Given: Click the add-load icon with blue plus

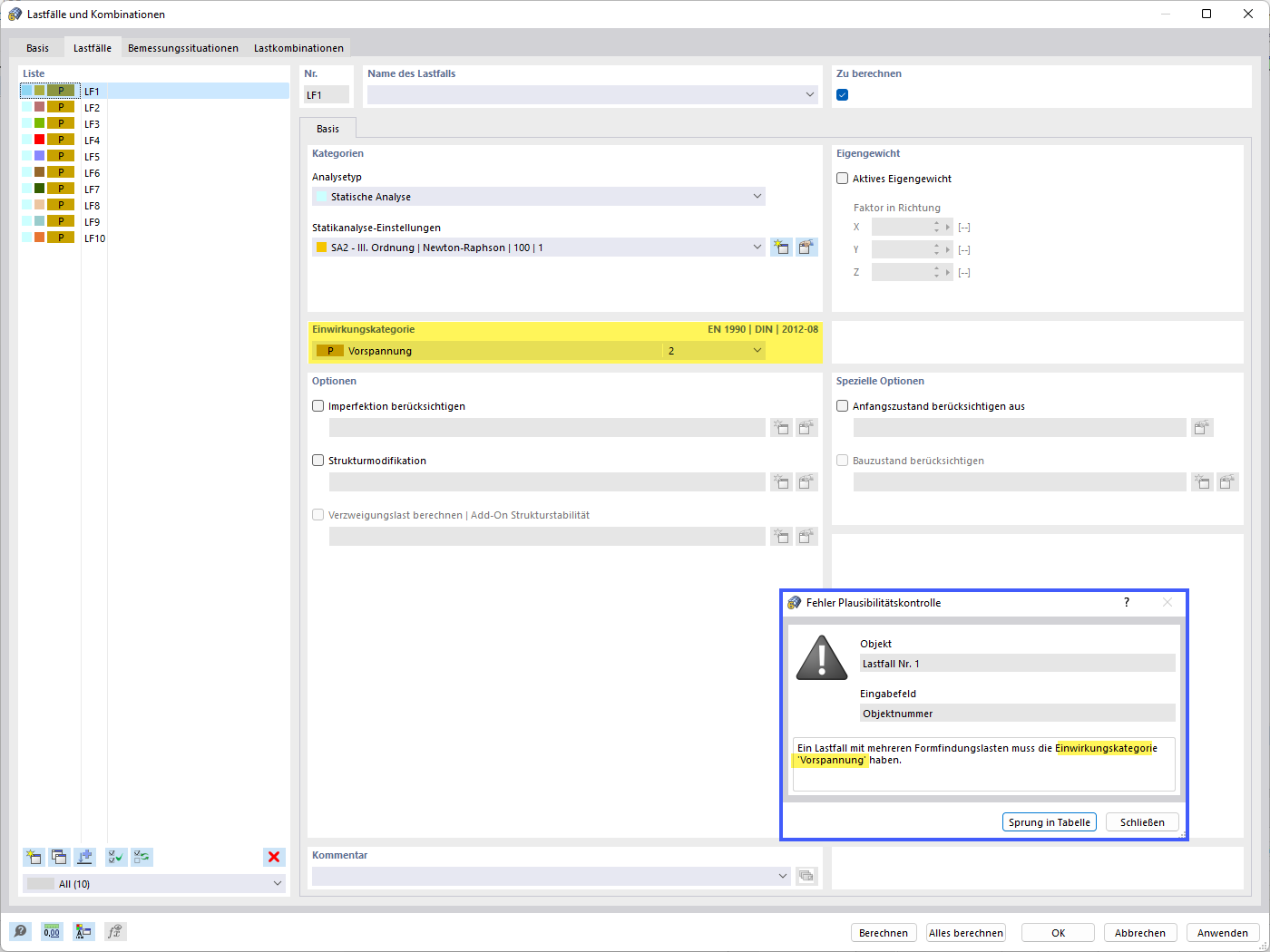Looking at the screenshot, I should pos(84,857).
